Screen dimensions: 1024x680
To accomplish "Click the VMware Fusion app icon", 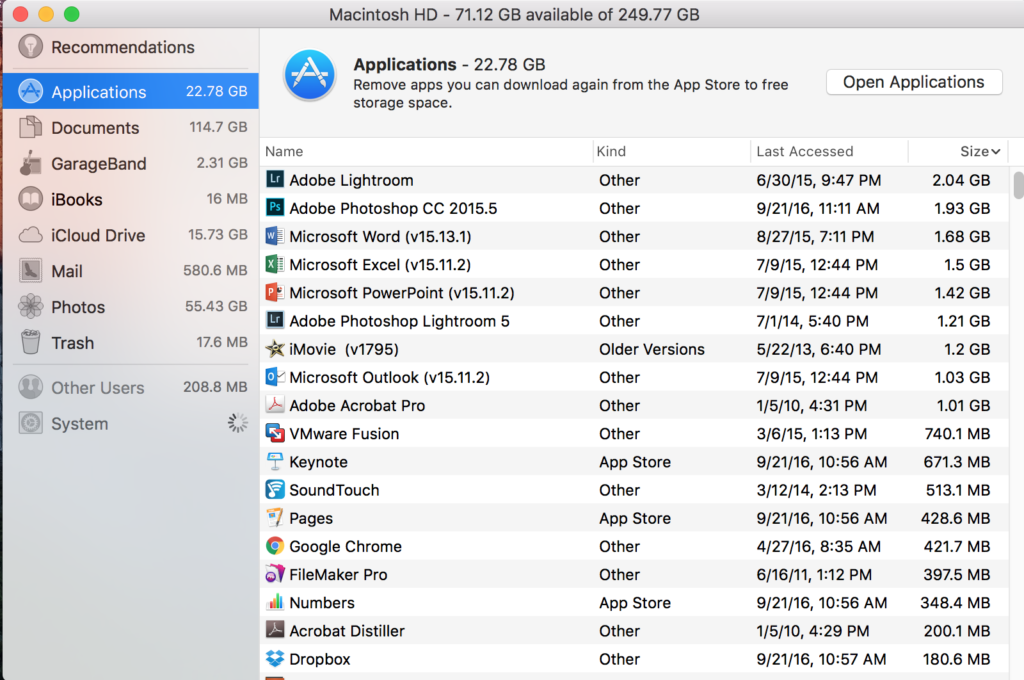I will pyautogui.click(x=275, y=433).
